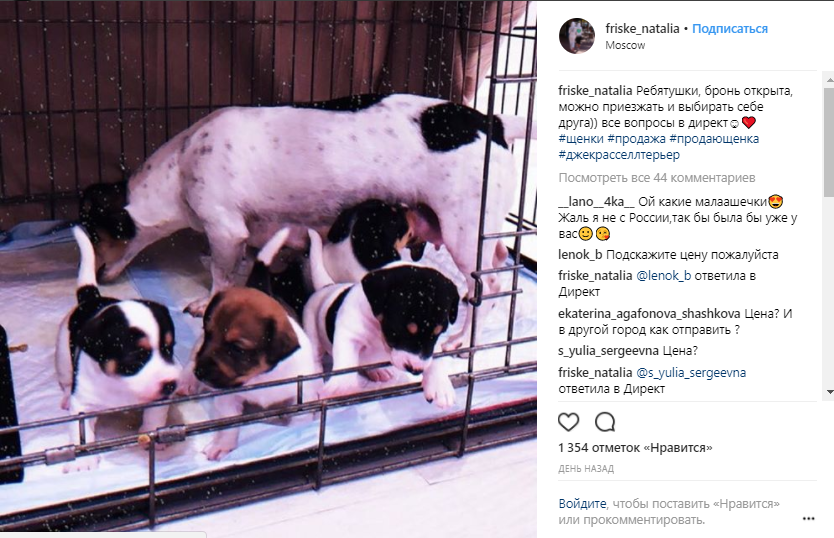
Task: Click the Войдите login link
Action: coord(582,503)
